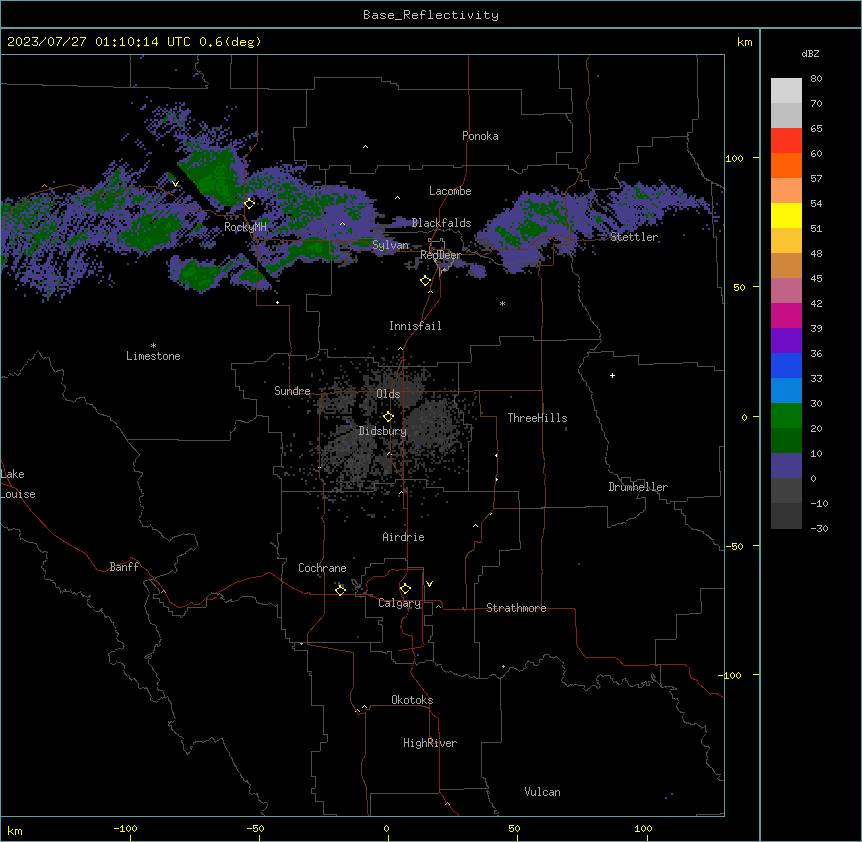Click the Vulcan town label
The image size is (862, 842).
point(542,792)
